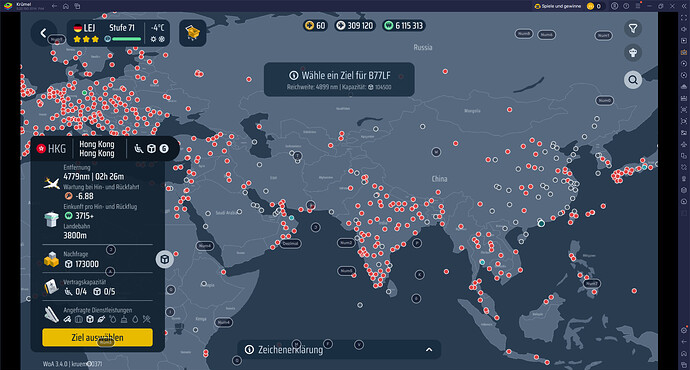Confirm with the Ziel auswählen button
Screen dimensions: 690x370
click(x=97, y=337)
